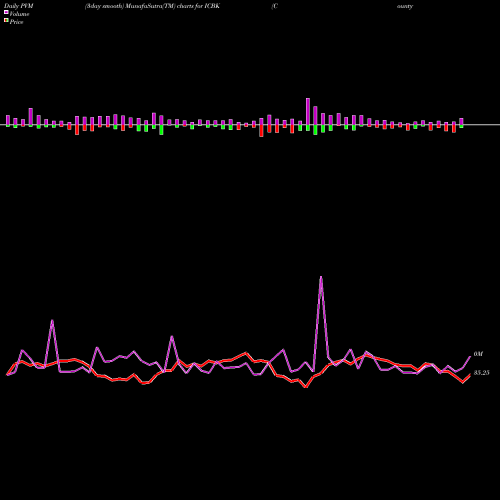The image size is (500, 500).
Task: Click the MunafaSutra charts for ICBK title
Action: (152, 6)
